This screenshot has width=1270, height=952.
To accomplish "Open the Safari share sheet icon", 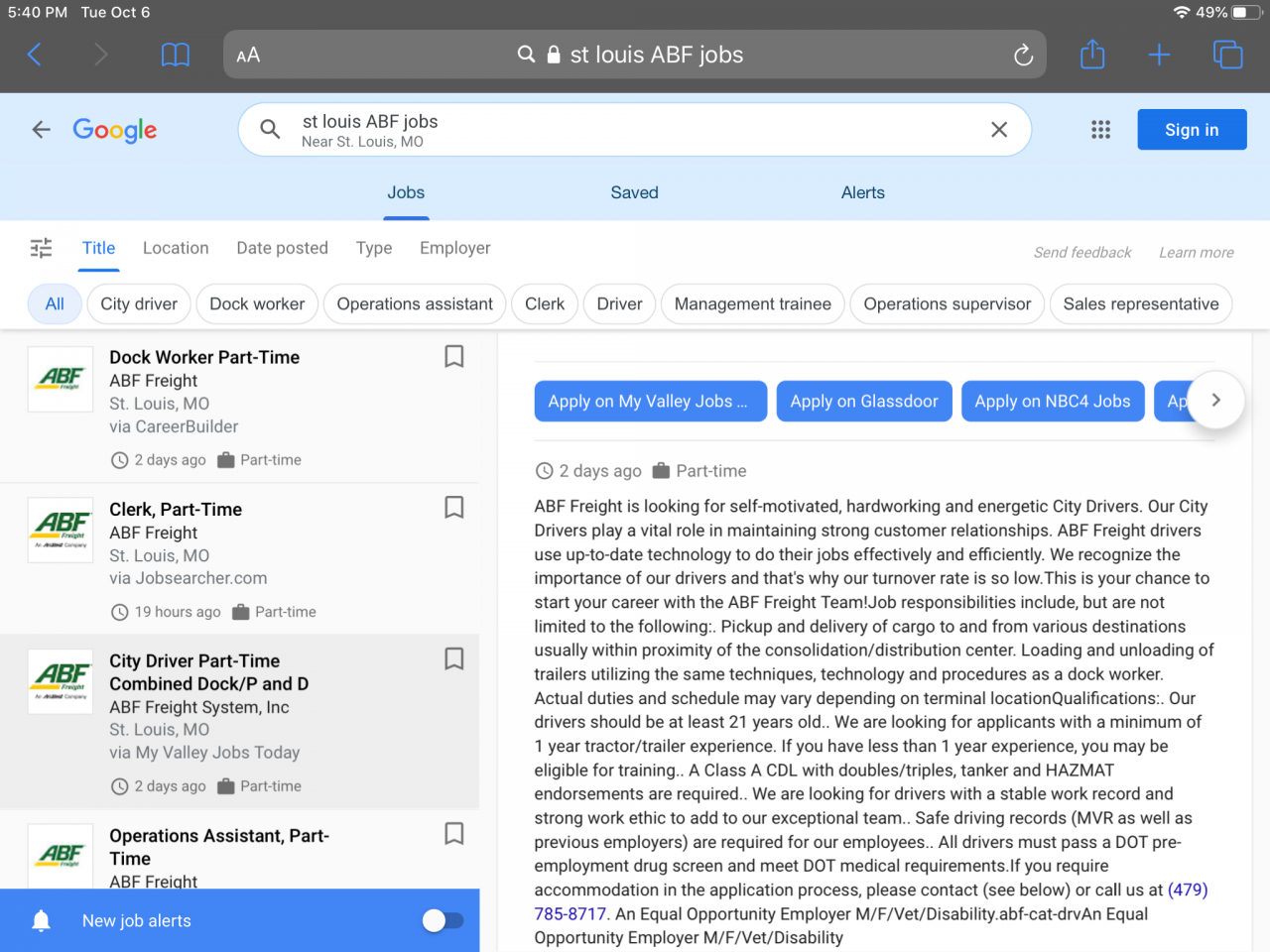I will click(x=1092, y=54).
